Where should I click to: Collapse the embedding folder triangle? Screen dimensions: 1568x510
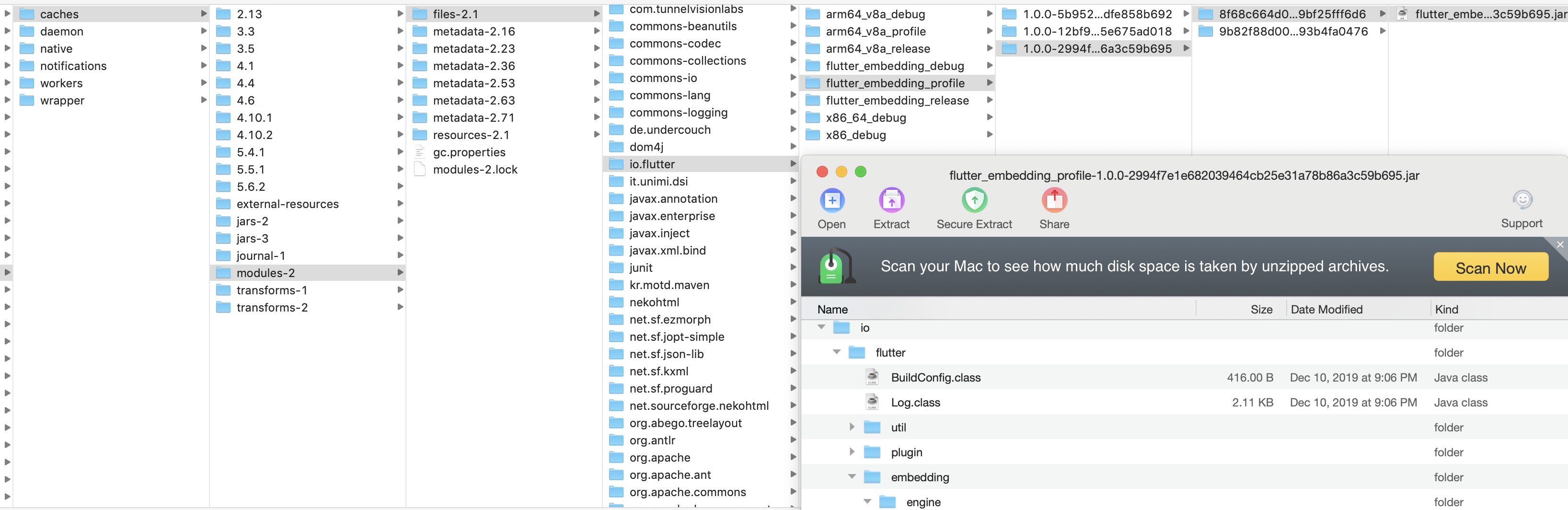pyautogui.click(x=852, y=477)
